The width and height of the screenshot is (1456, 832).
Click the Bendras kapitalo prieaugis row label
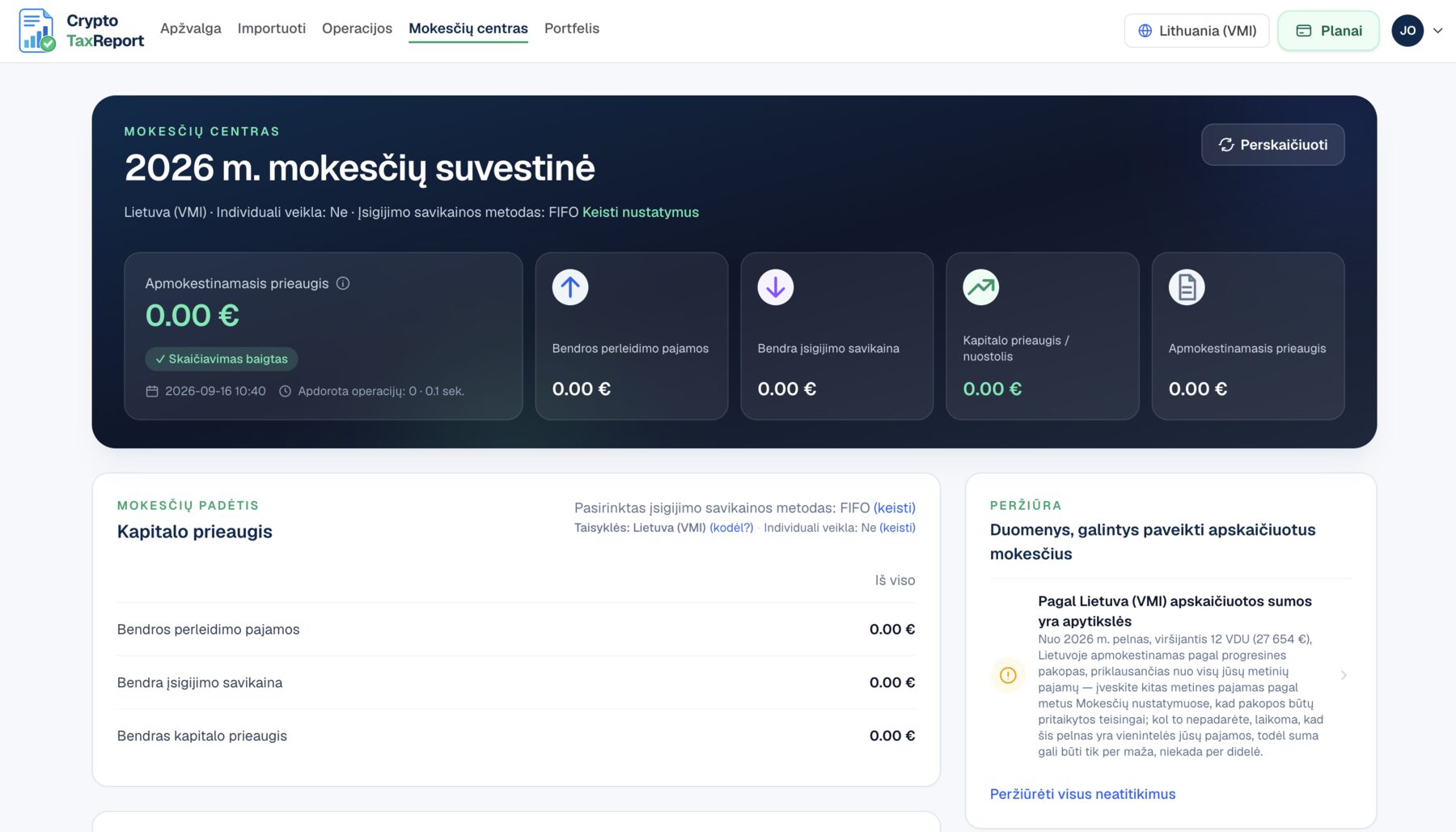(x=202, y=736)
